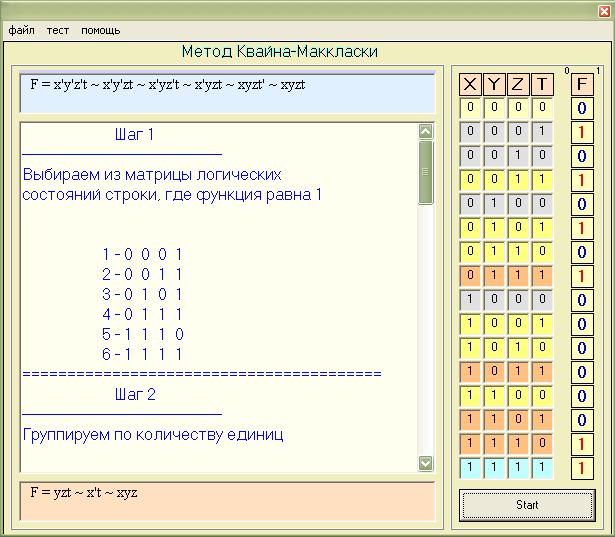Click the Z column header
615x537 pixels.
[x=518, y=84]
